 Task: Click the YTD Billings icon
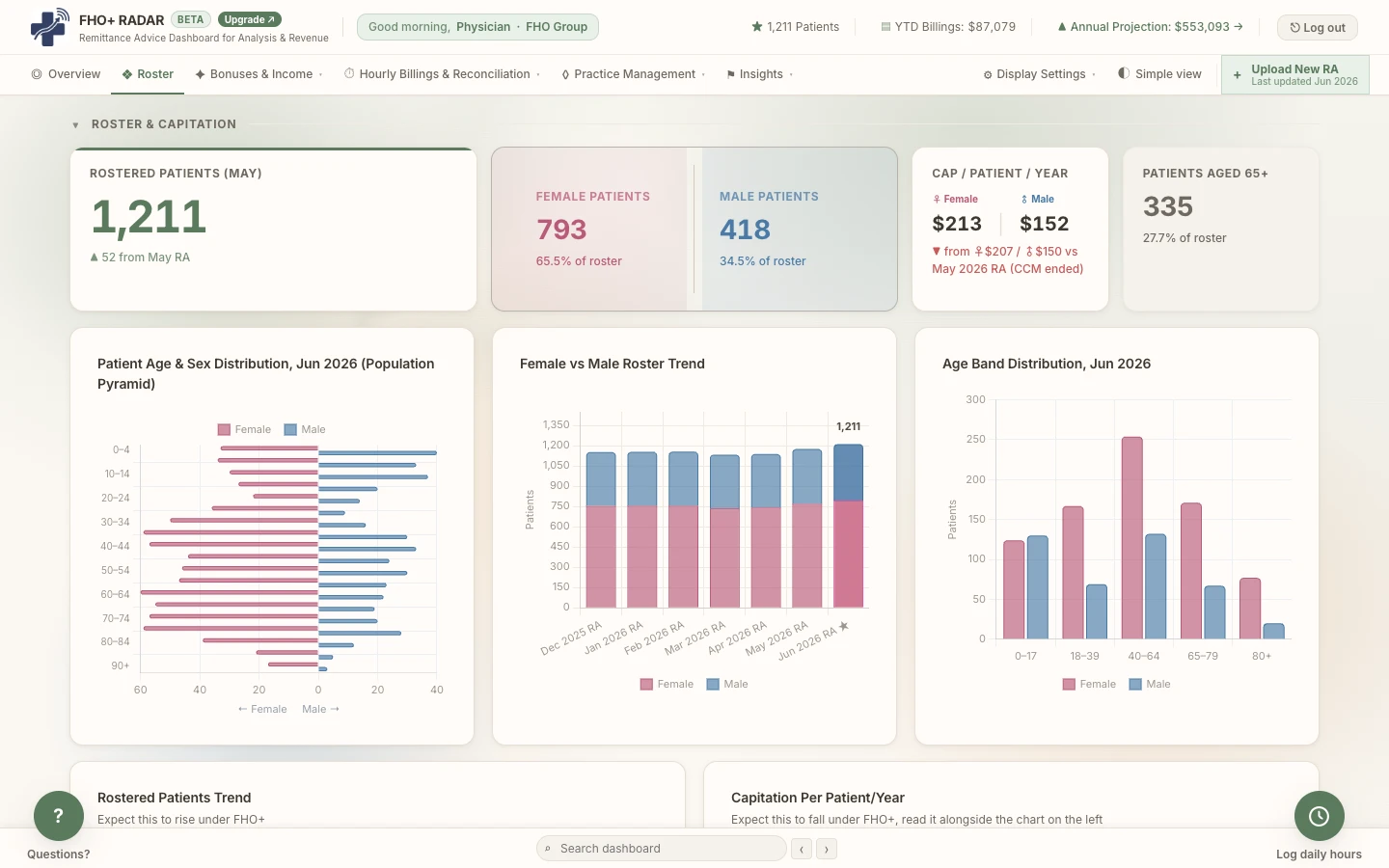(885, 27)
